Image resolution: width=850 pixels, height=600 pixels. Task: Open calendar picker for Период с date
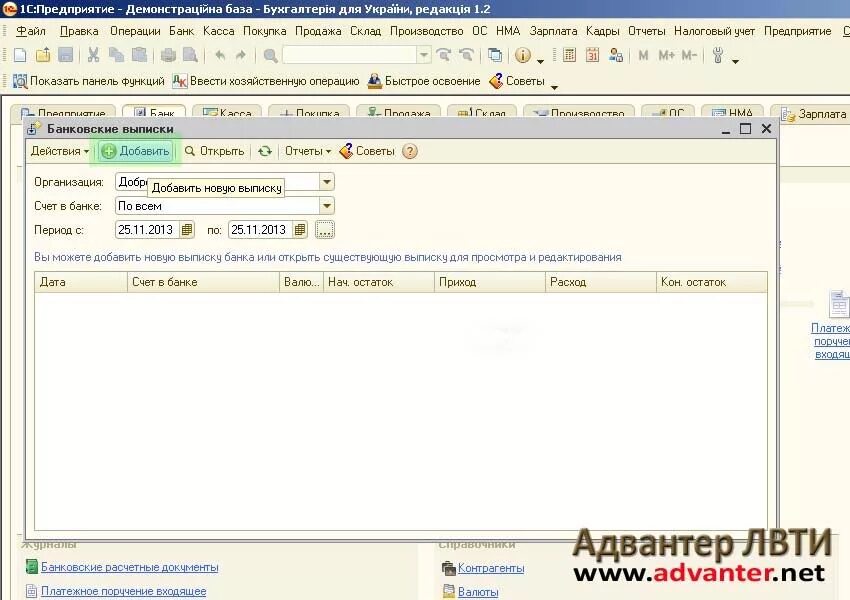point(186,230)
